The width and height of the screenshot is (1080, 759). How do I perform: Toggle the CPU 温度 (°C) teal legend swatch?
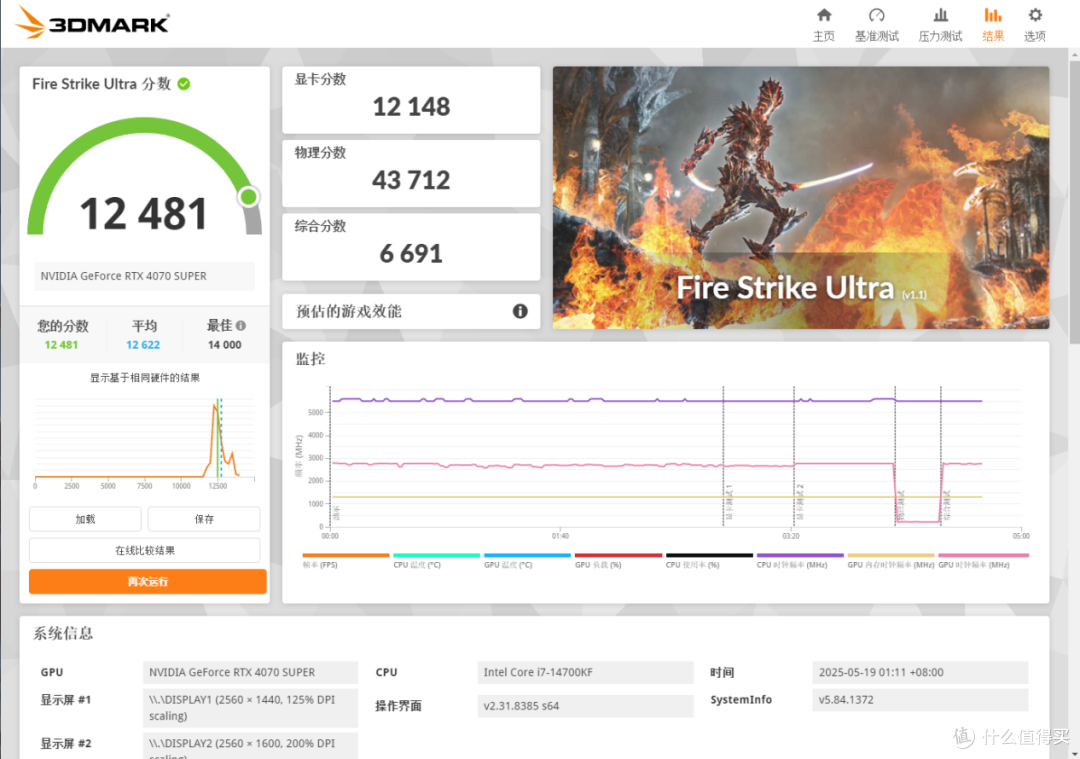point(437,555)
